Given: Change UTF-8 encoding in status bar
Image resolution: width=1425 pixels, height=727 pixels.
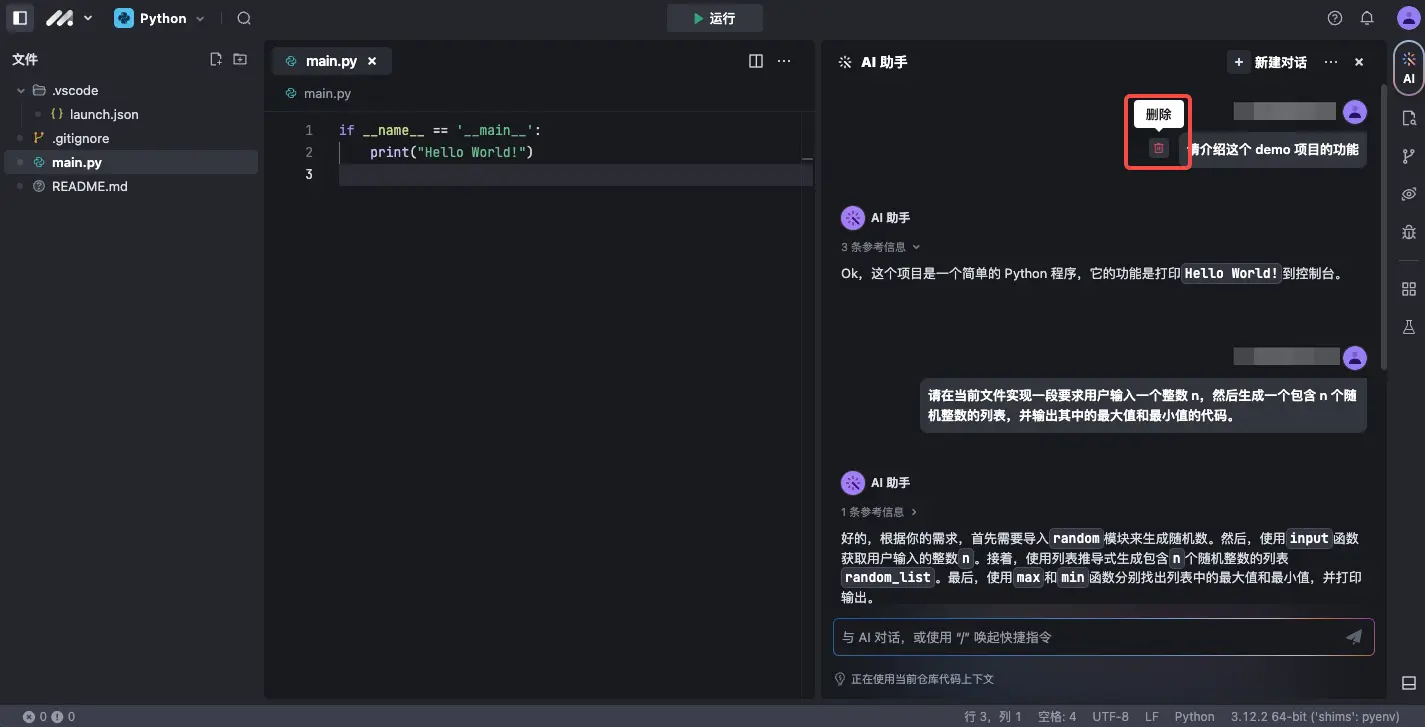Looking at the screenshot, I should (x=1110, y=717).
